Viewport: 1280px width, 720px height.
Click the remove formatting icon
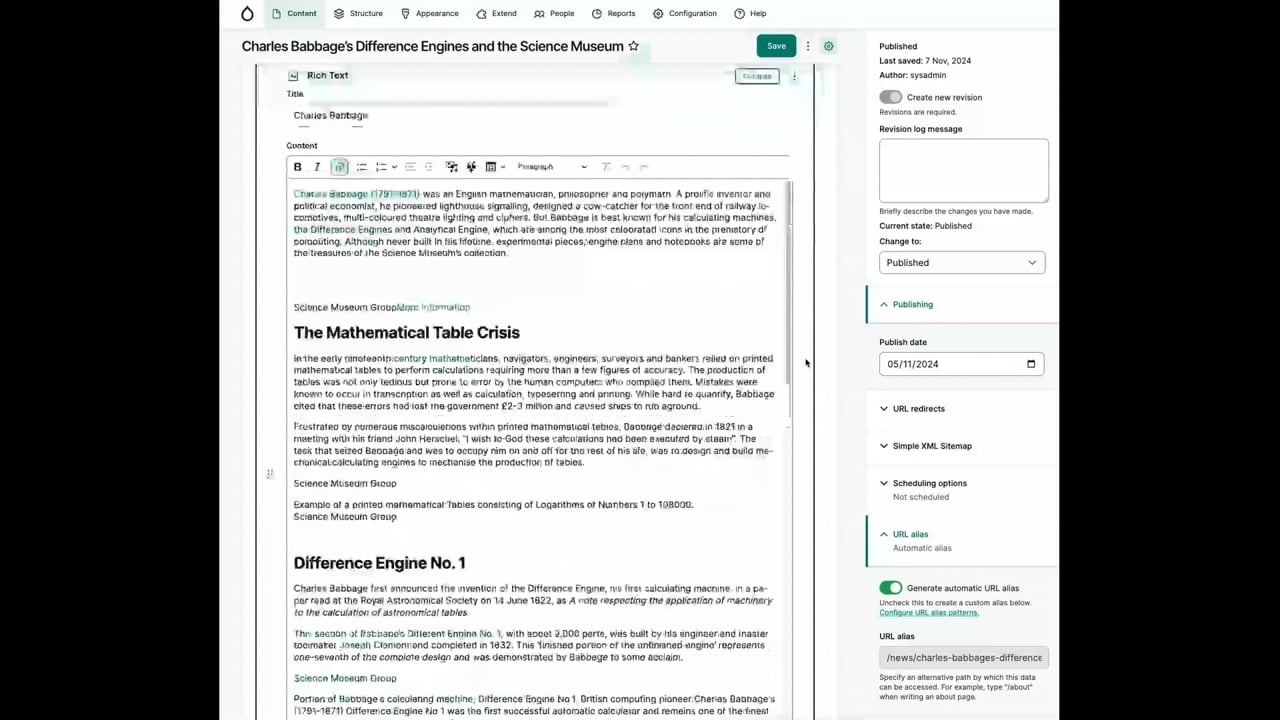pyautogui.click(x=606, y=167)
